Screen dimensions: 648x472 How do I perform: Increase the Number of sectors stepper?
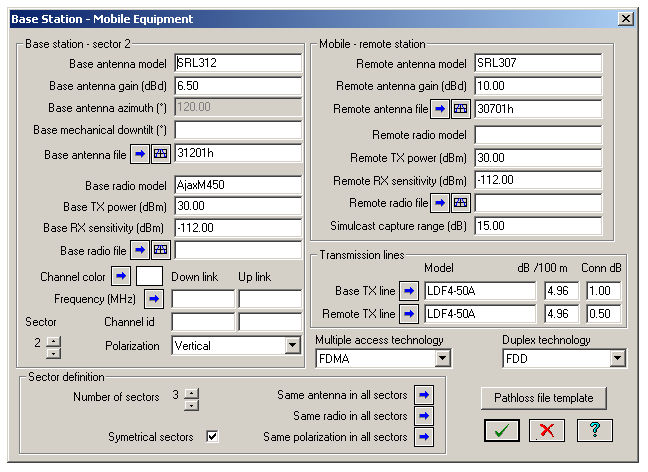point(192,391)
